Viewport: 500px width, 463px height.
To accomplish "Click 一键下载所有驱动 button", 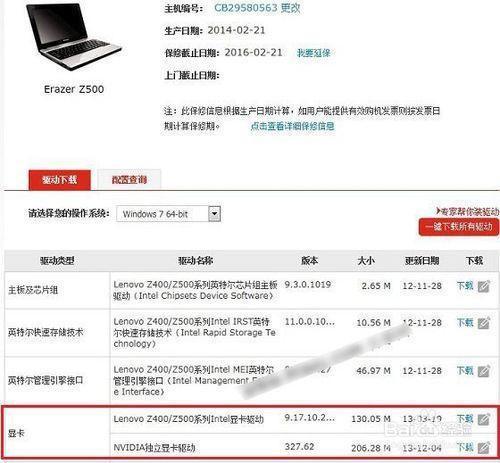I will [x=459, y=227].
